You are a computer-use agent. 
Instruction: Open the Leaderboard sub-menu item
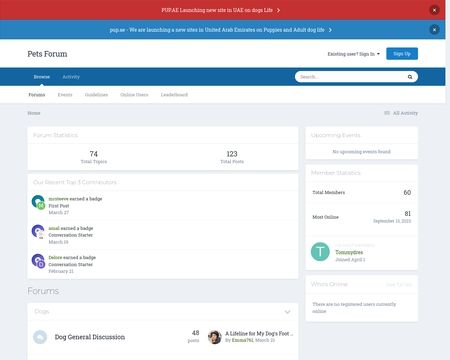point(174,95)
